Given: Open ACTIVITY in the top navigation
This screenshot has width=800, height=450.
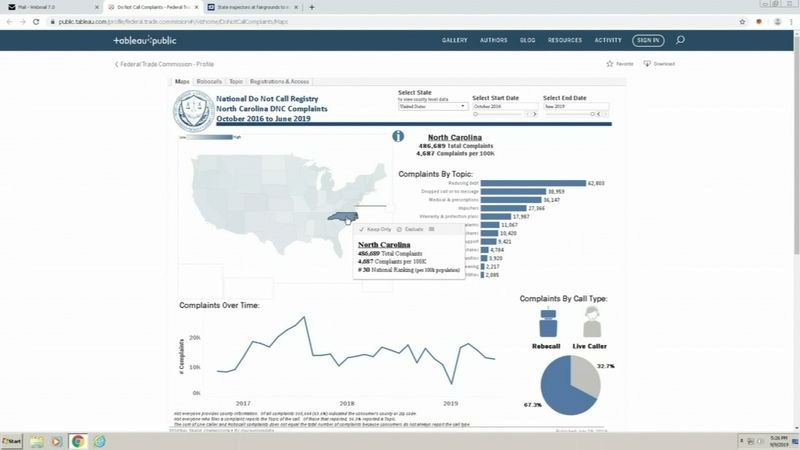Looking at the screenshot, I should click(x=608, y=40).
